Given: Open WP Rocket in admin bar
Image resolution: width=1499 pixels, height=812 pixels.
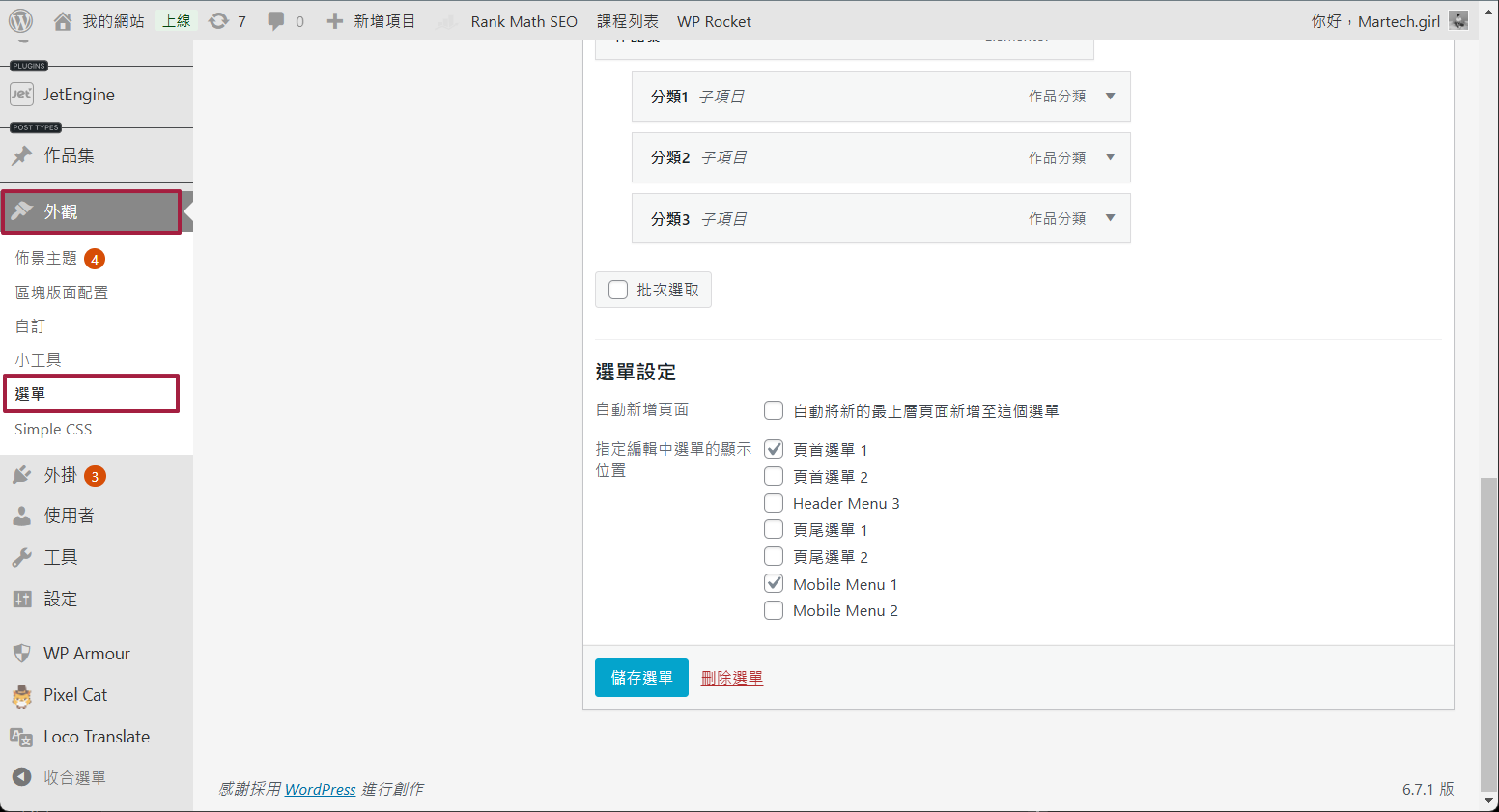Looking at the screenshot, I should point(714,21).
